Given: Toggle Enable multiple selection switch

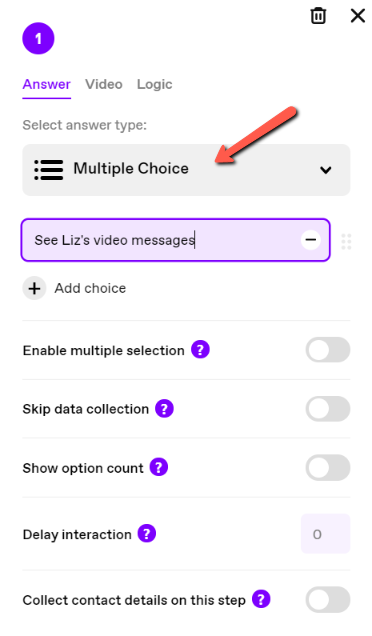Looking at the screenshot, I should (328, 350).
